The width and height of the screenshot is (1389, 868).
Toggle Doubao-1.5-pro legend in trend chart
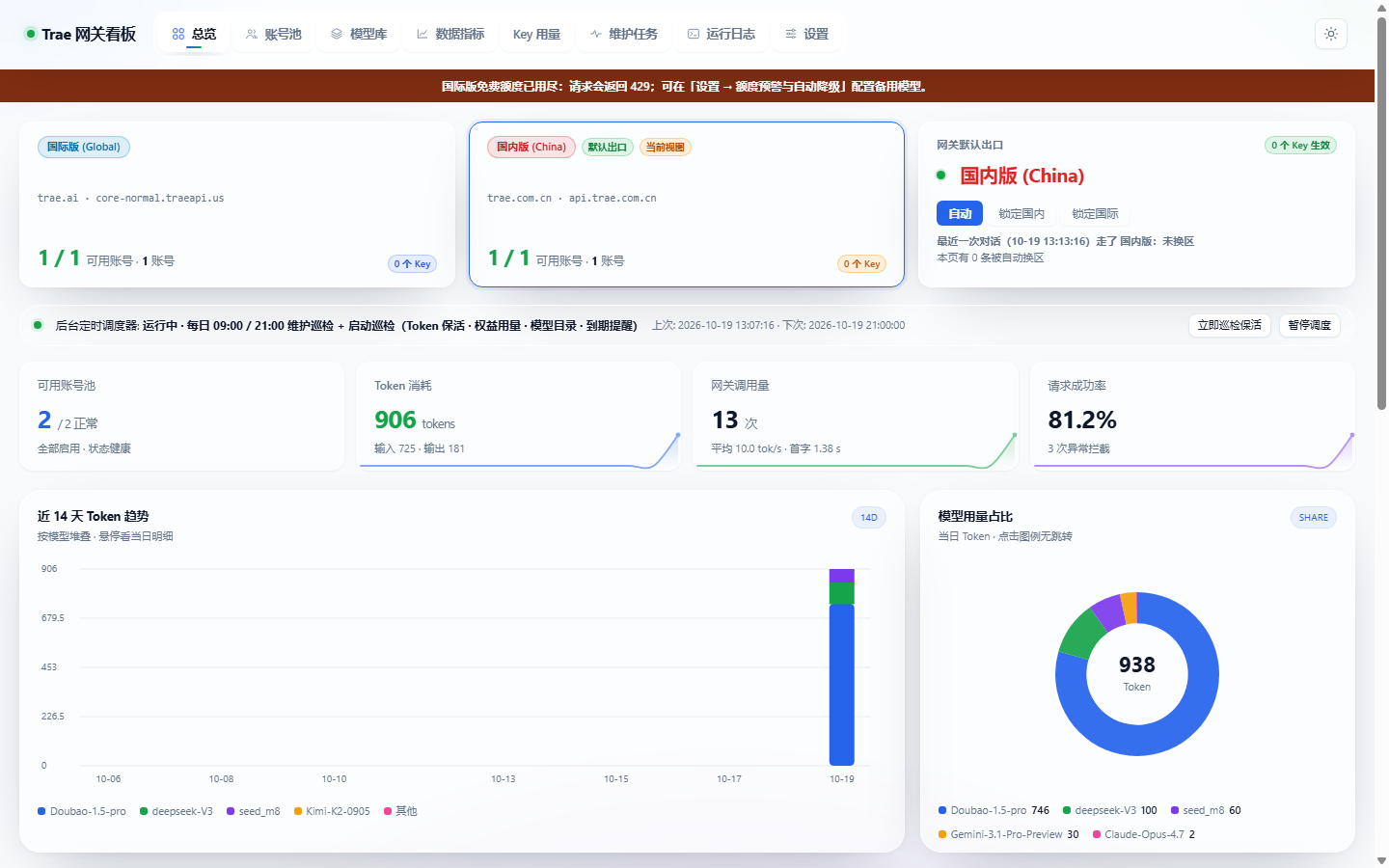click(x=82, y=811)
